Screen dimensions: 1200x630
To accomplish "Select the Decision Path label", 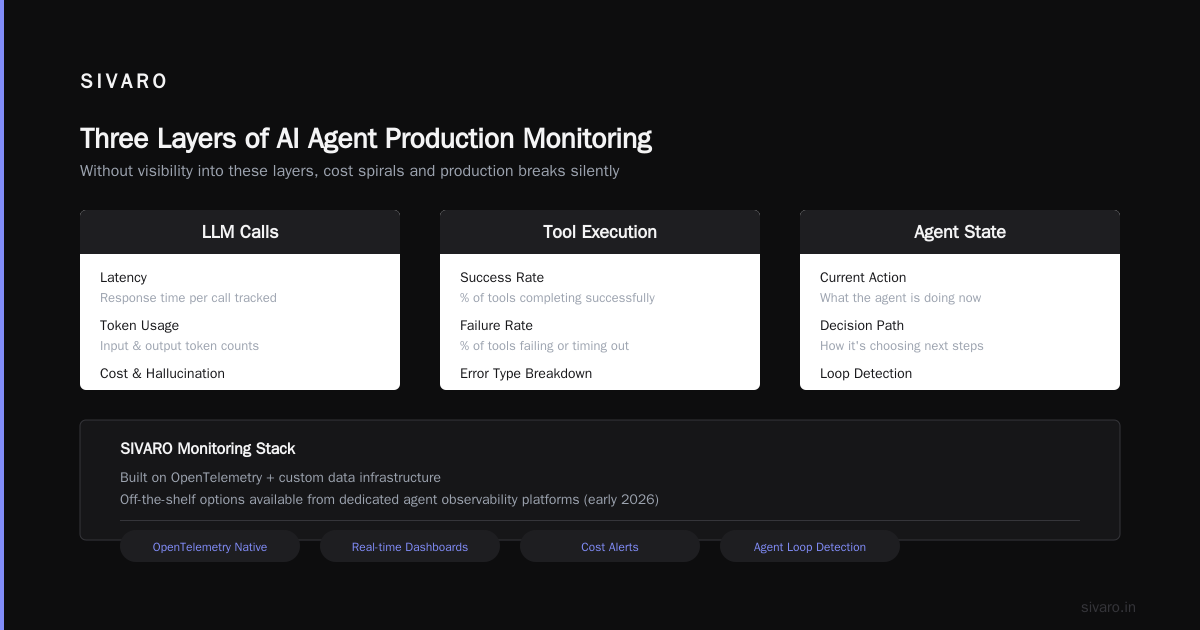I will coord(862,325).
